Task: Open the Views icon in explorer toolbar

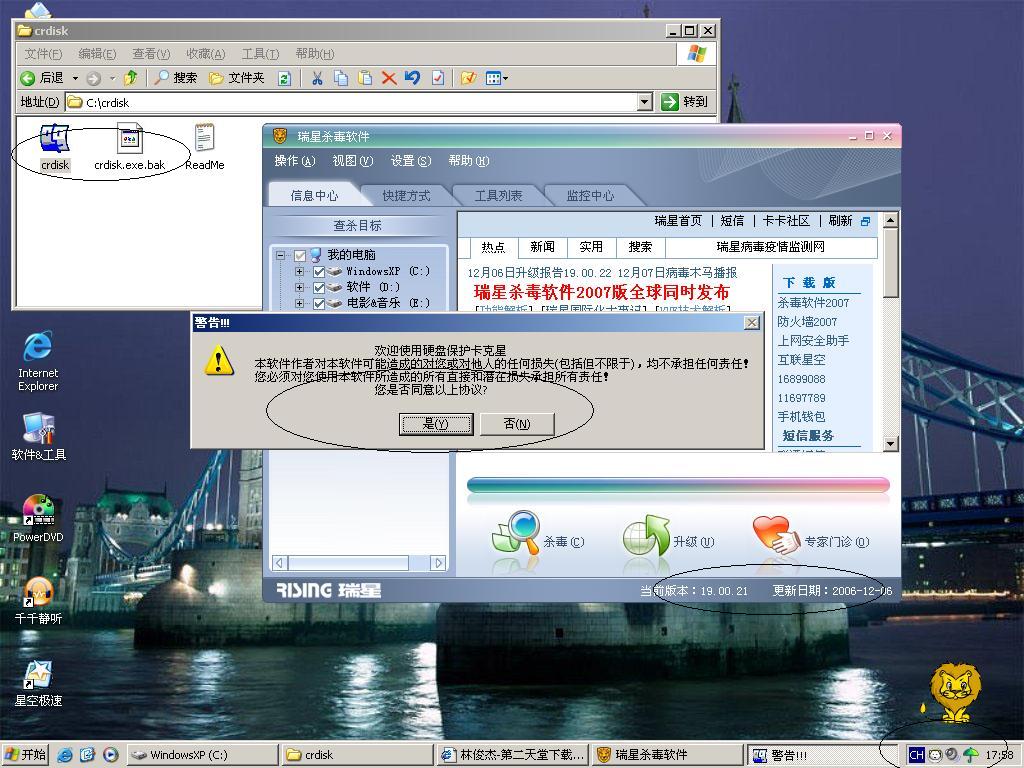Action: [x=493, y=78]
